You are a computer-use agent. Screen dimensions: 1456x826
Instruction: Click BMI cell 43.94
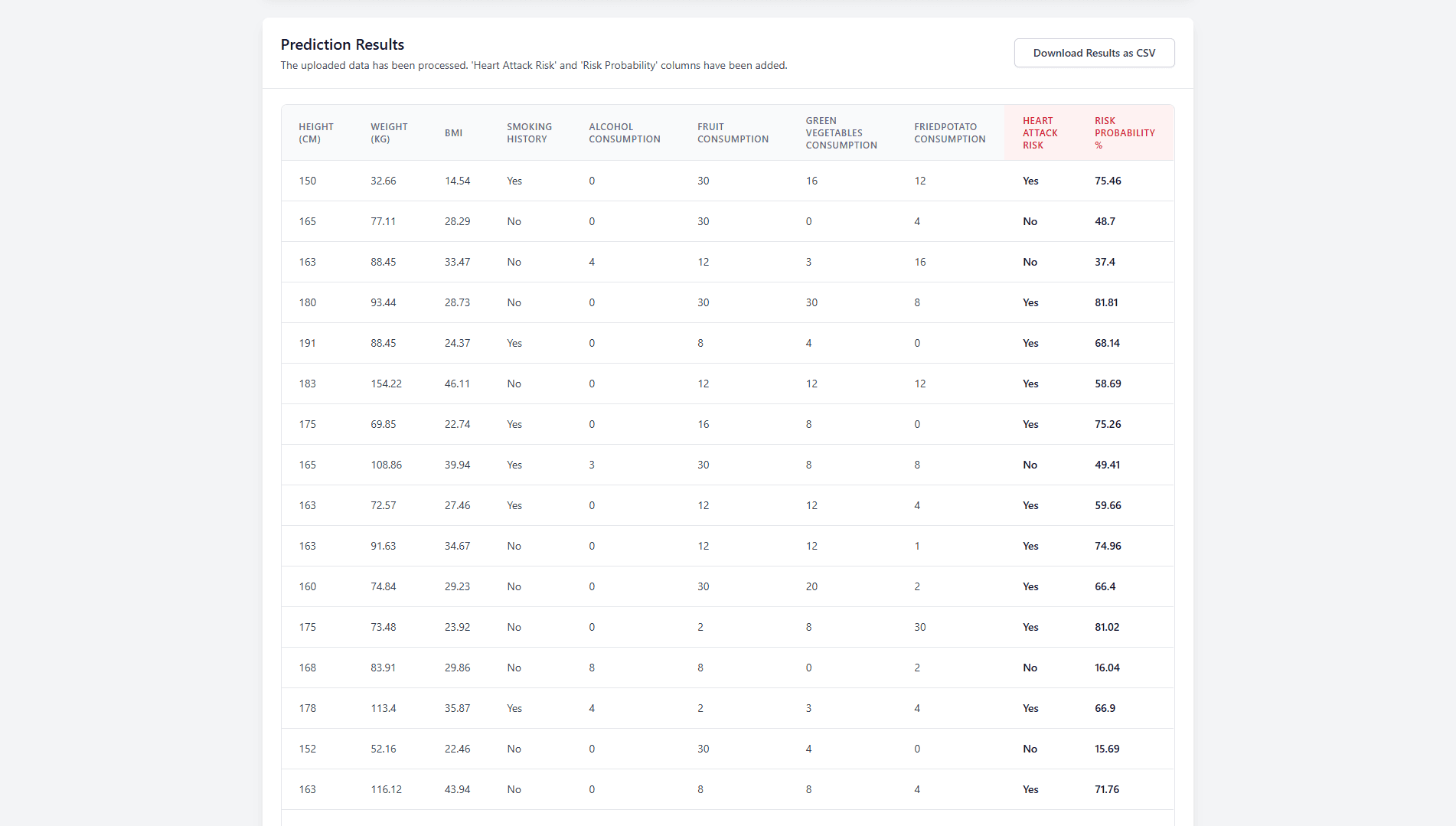click(457, 790)
